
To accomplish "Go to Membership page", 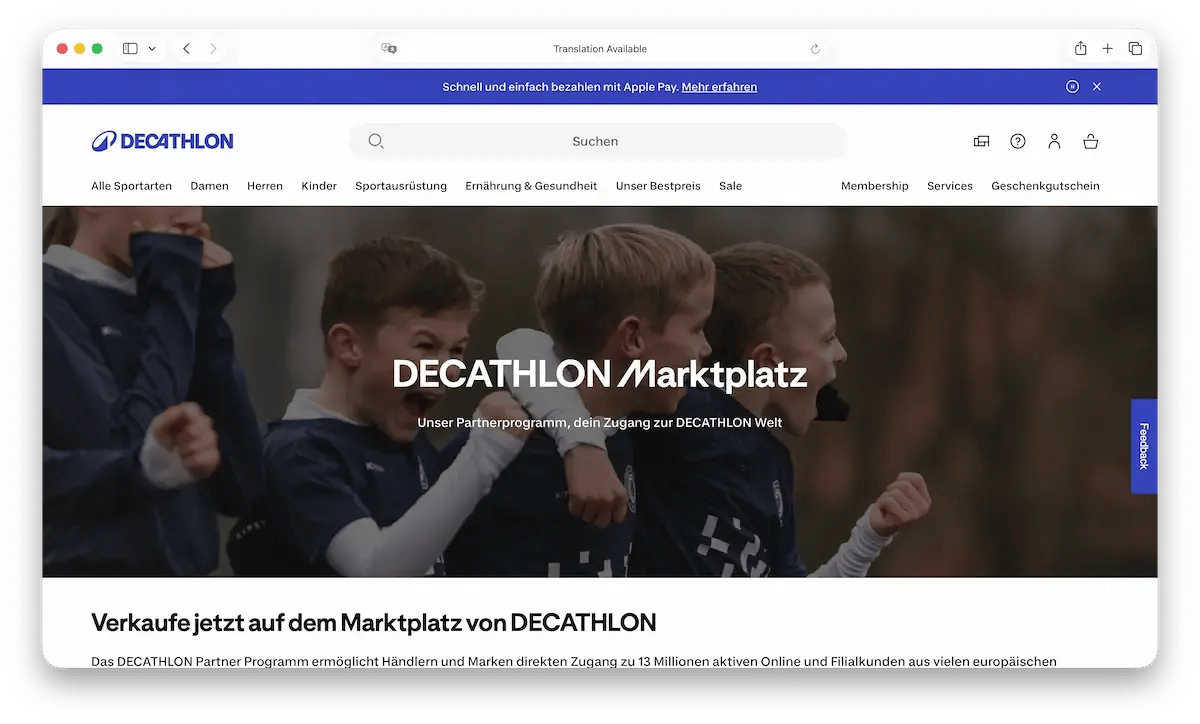I will tap(875, 186).
